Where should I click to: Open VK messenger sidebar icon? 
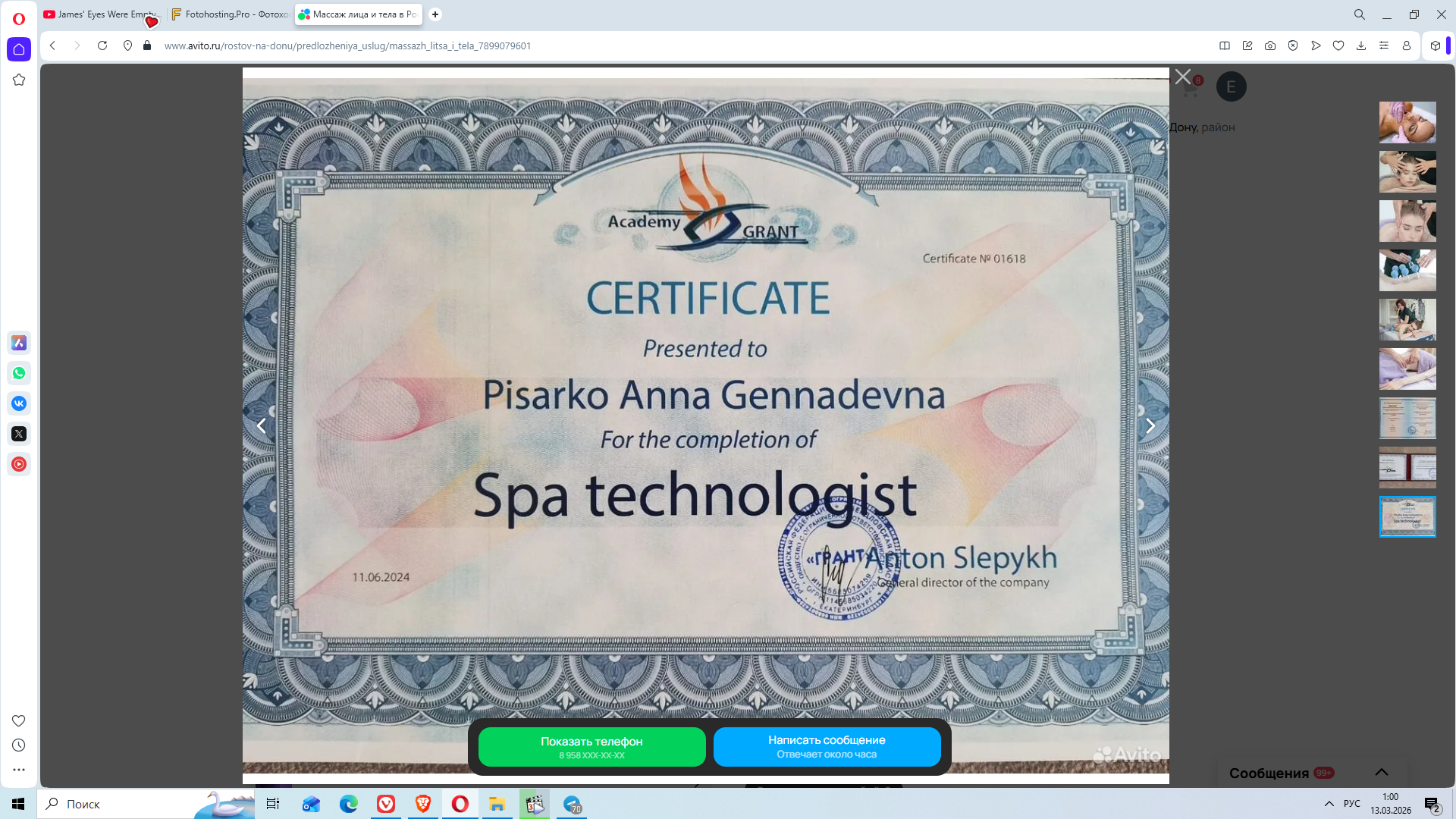pos(19,403)
